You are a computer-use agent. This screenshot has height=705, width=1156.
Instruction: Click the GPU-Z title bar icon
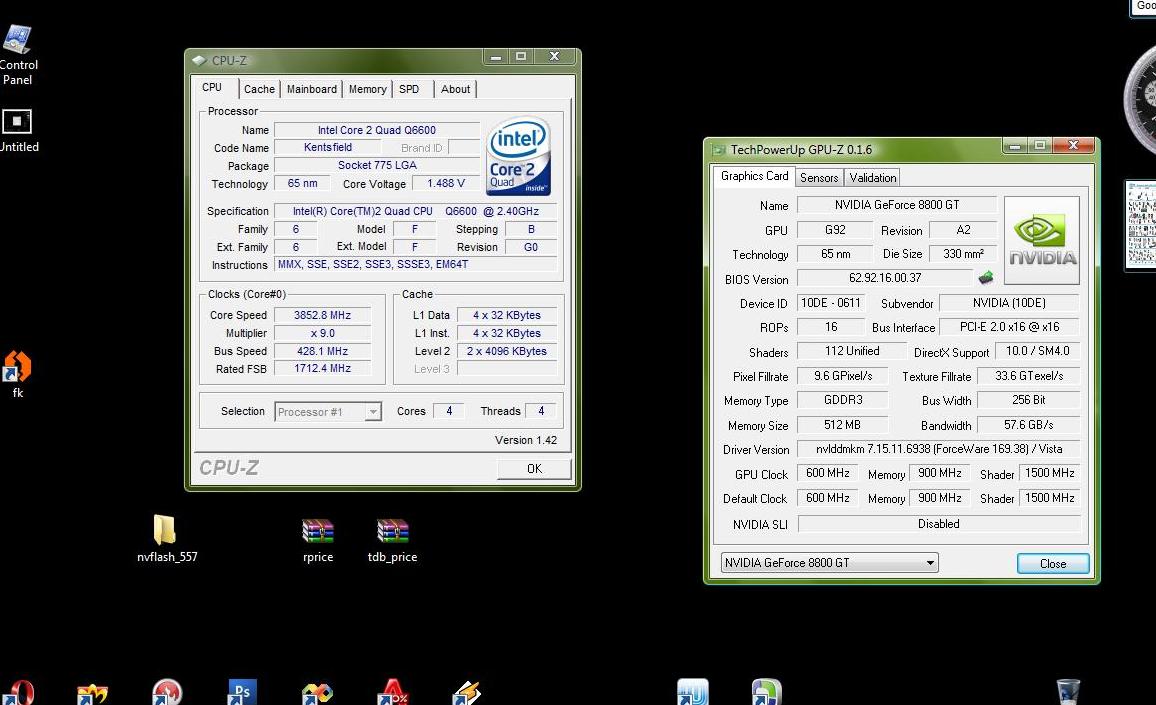coord(718,150)
